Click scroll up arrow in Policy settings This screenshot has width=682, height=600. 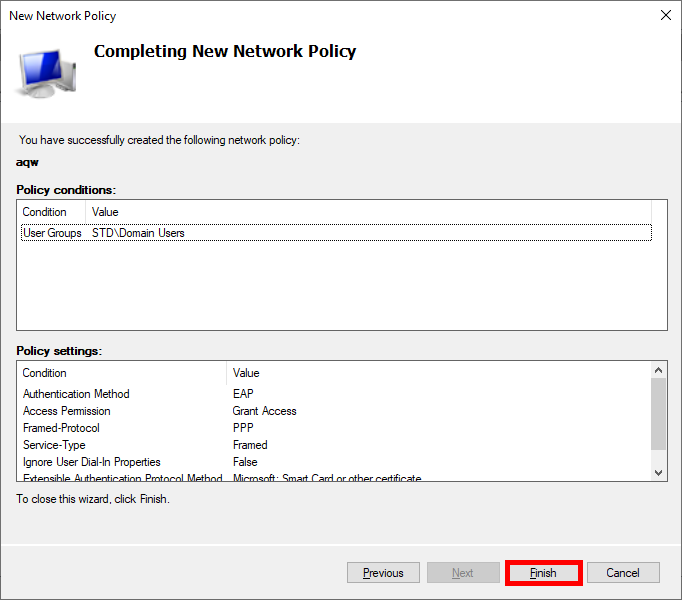[659, 370]
